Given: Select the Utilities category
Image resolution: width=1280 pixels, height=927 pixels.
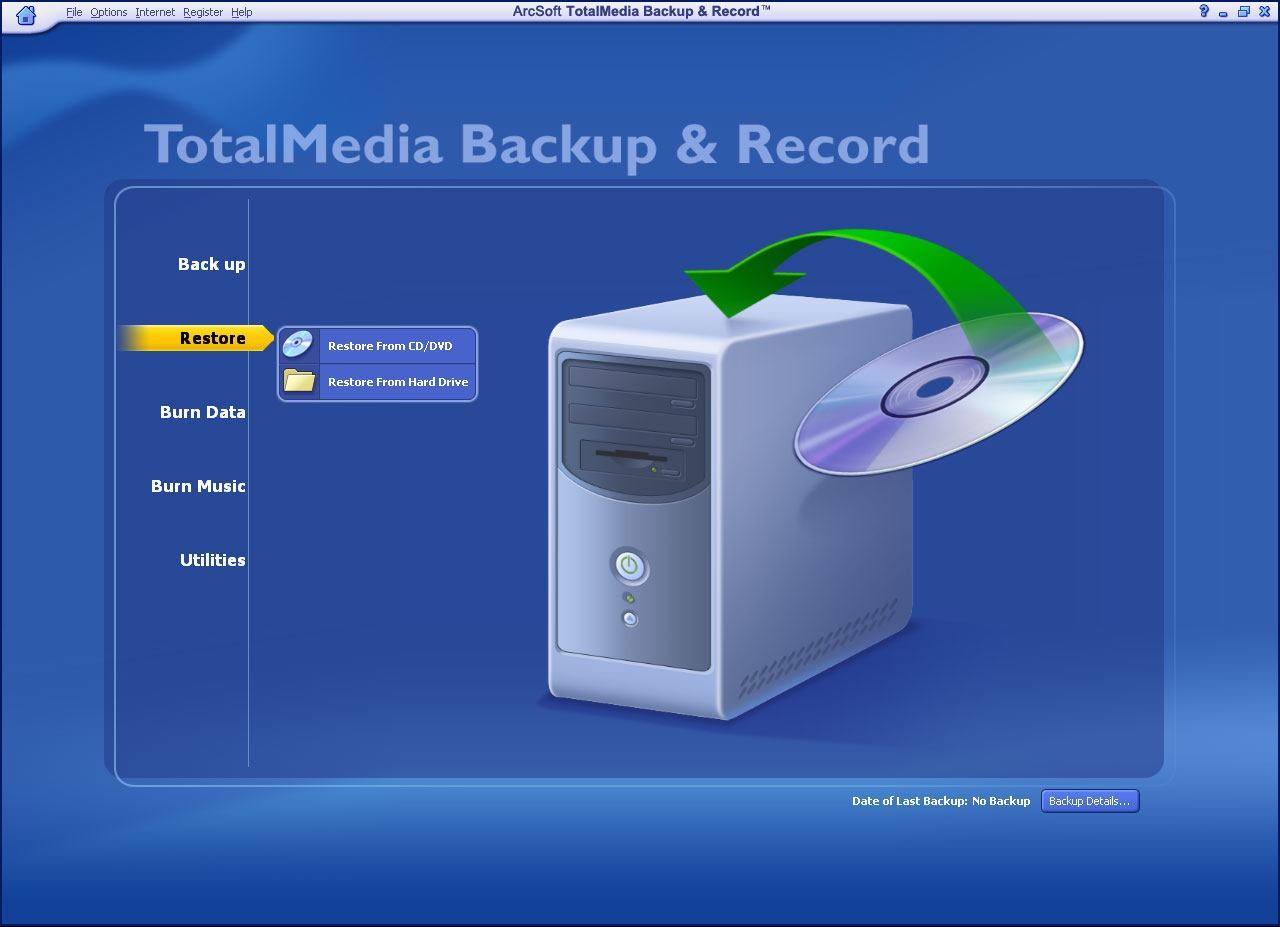Looking at the screenshot, I should [212, 560].
